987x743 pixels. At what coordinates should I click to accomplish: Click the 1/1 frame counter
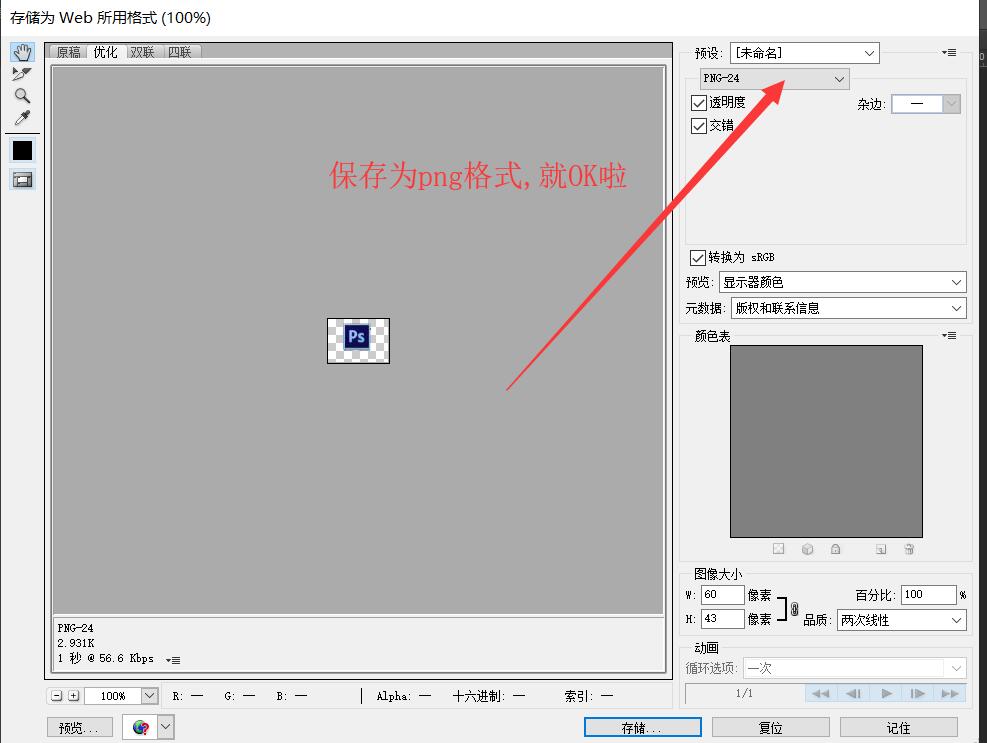click(744, 693)
